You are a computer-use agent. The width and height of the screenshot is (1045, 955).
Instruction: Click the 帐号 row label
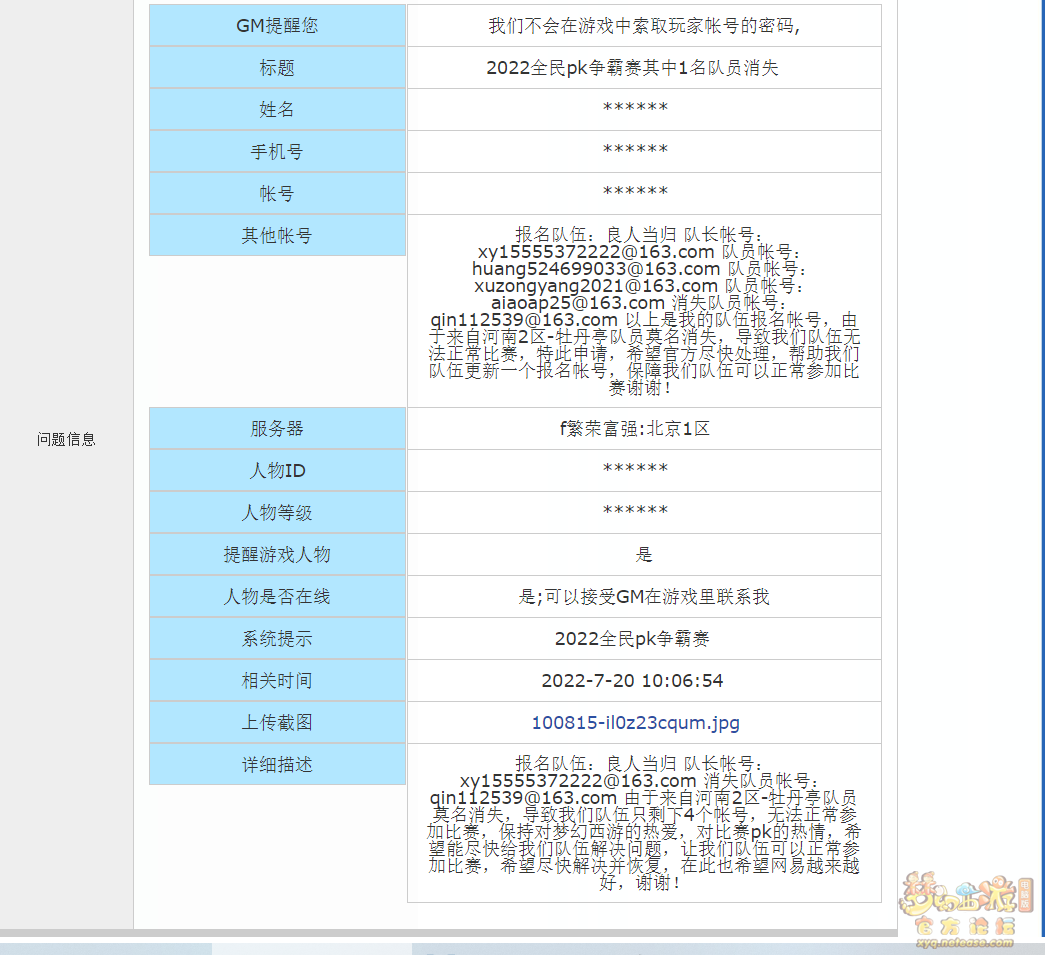click(277, 194)
